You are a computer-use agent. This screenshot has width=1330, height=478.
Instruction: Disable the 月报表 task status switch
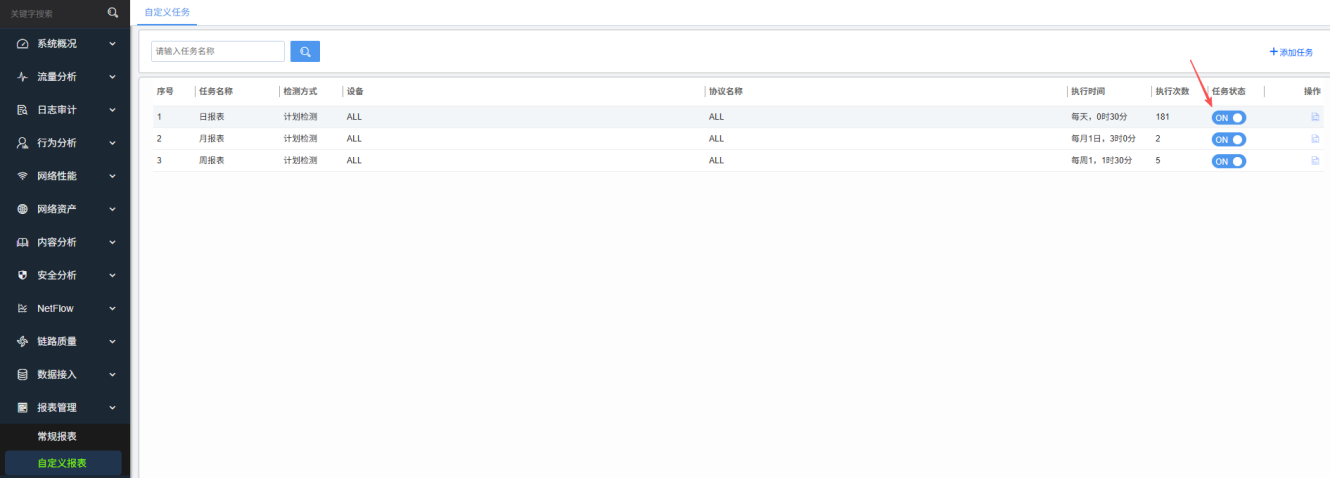coord(1228,139)
